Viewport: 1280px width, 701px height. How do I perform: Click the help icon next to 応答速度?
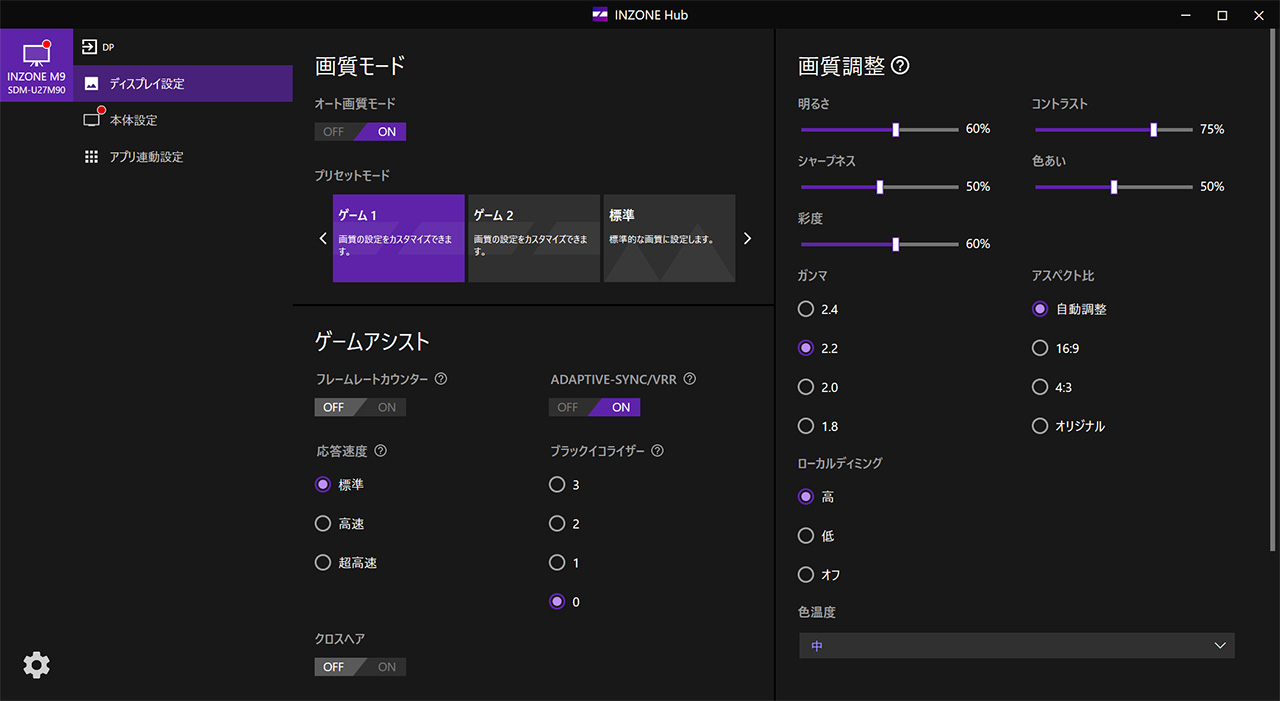(x=380, y=451)
